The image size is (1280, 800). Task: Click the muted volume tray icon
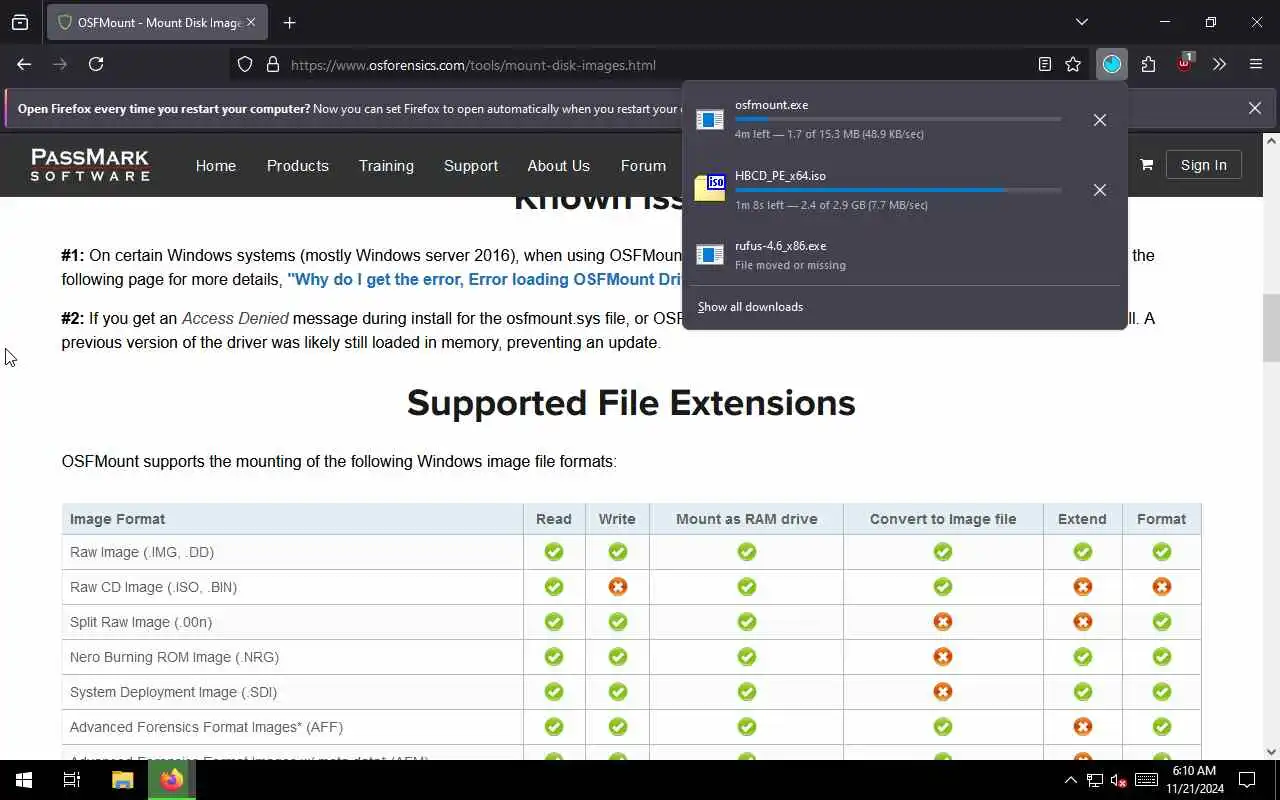1119,780
